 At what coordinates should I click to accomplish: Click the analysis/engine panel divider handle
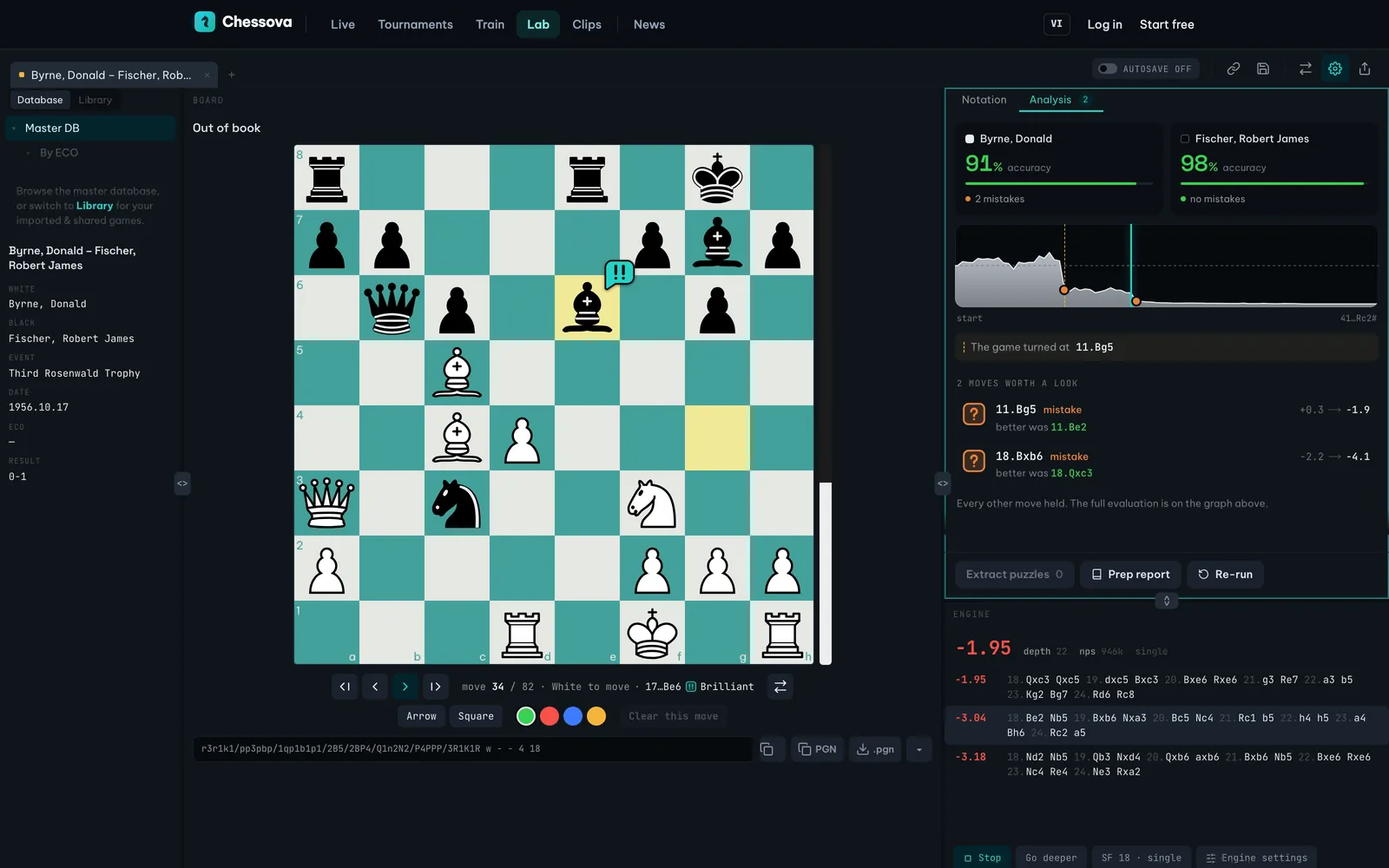click(x=1167, y=601)
